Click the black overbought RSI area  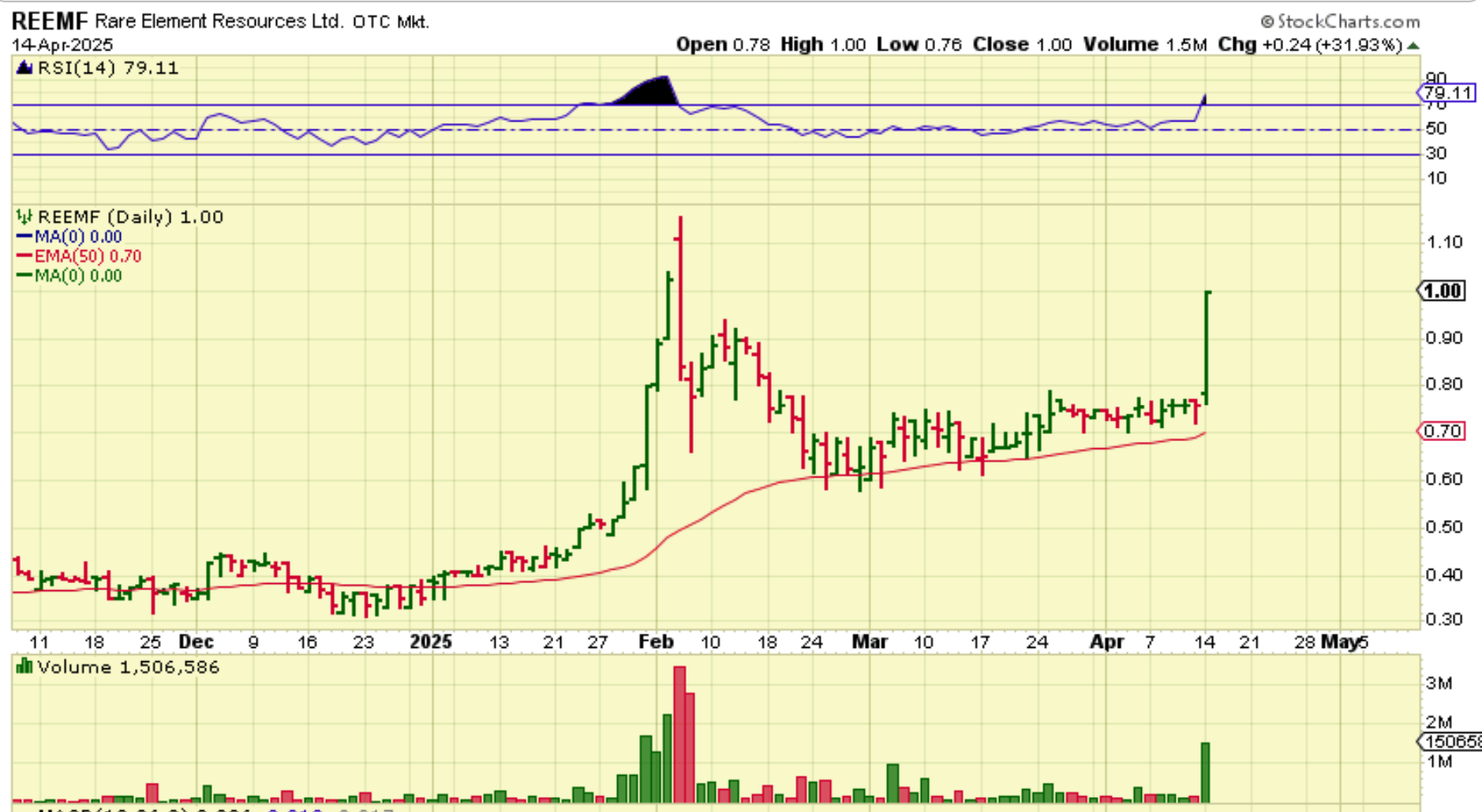click(x=651, y=91)
